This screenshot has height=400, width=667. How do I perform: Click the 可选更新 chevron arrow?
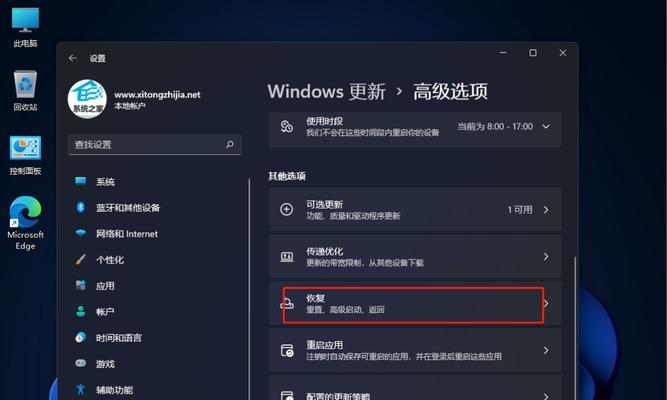click(x=546, y=210)
